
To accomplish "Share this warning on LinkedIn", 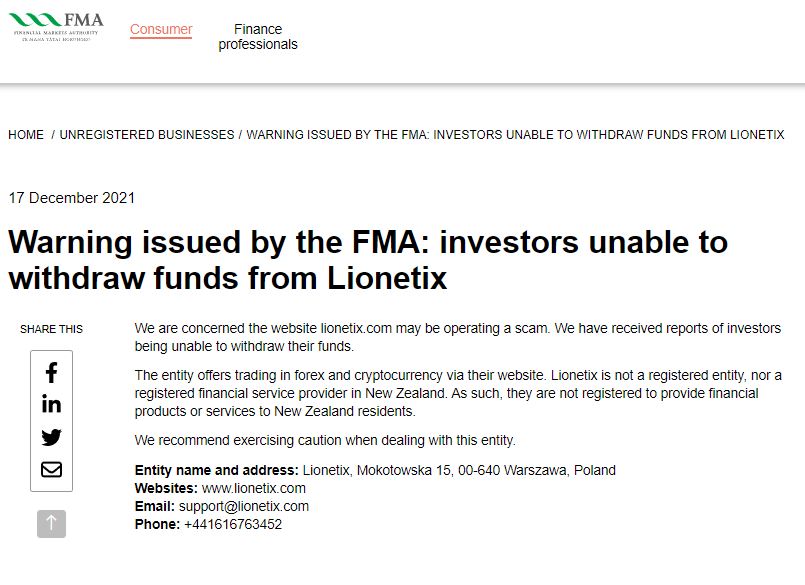I will 51,404.
